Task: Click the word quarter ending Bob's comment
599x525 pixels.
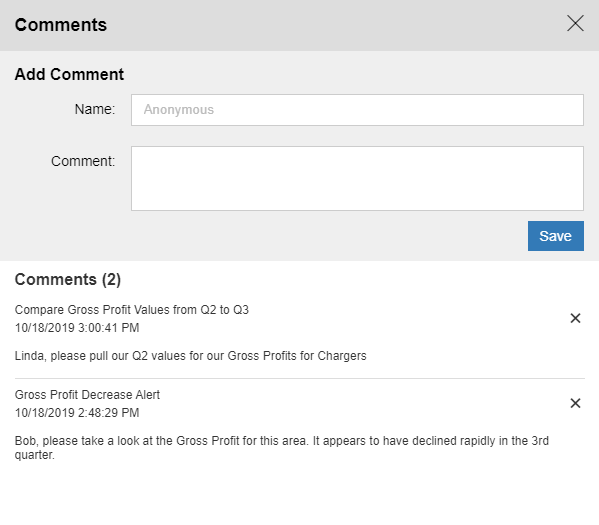Action: coord(34,455)
